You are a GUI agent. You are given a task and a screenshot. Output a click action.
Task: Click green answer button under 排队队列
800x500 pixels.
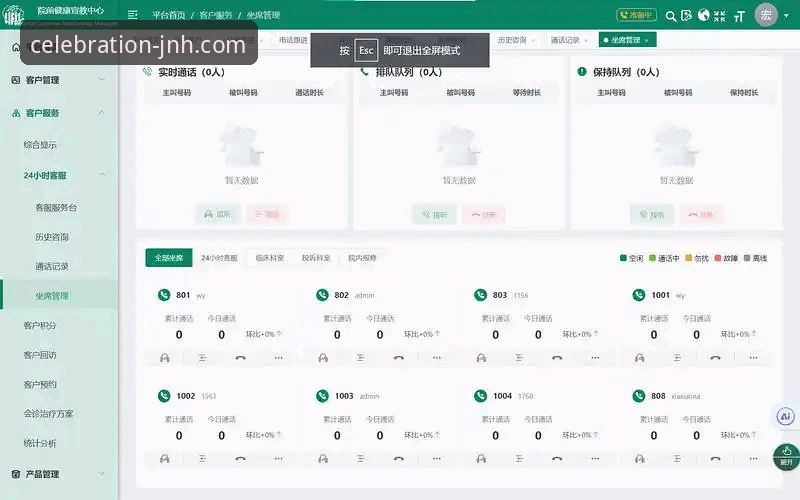tap(435, 215)
